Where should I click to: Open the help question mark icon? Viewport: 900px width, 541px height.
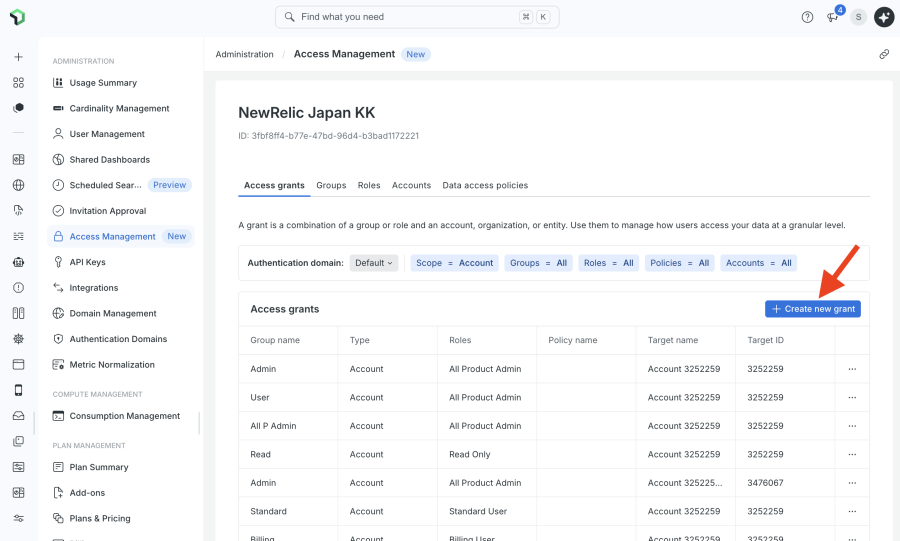[x=807, y=17]
